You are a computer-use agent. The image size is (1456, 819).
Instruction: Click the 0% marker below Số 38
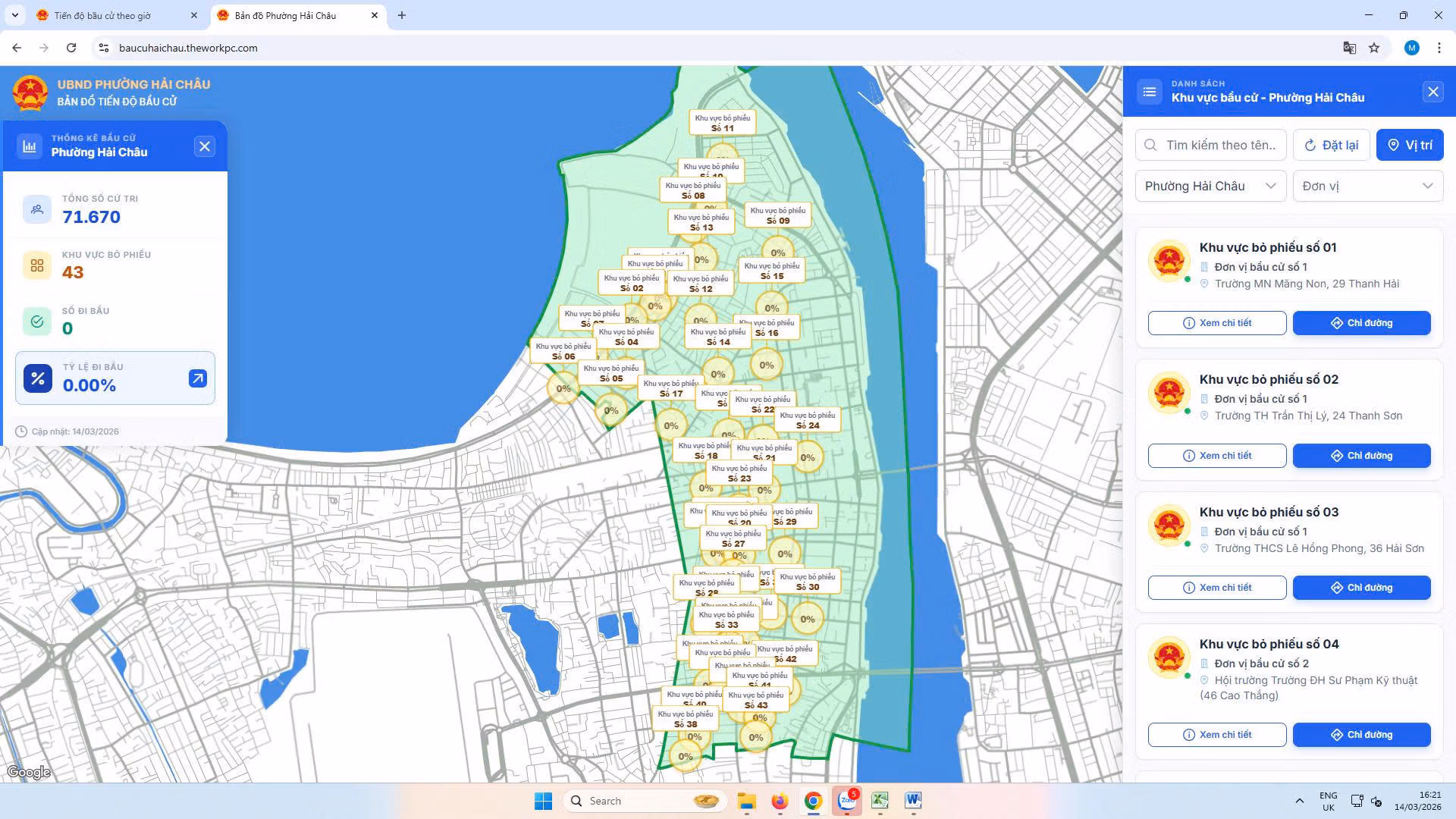point(686,757)
